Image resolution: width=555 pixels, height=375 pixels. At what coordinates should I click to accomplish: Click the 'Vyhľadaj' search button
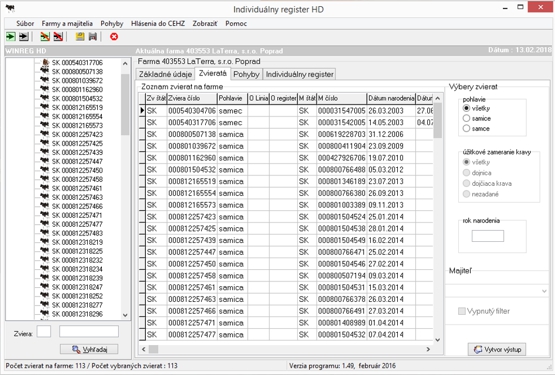[89, 350]
